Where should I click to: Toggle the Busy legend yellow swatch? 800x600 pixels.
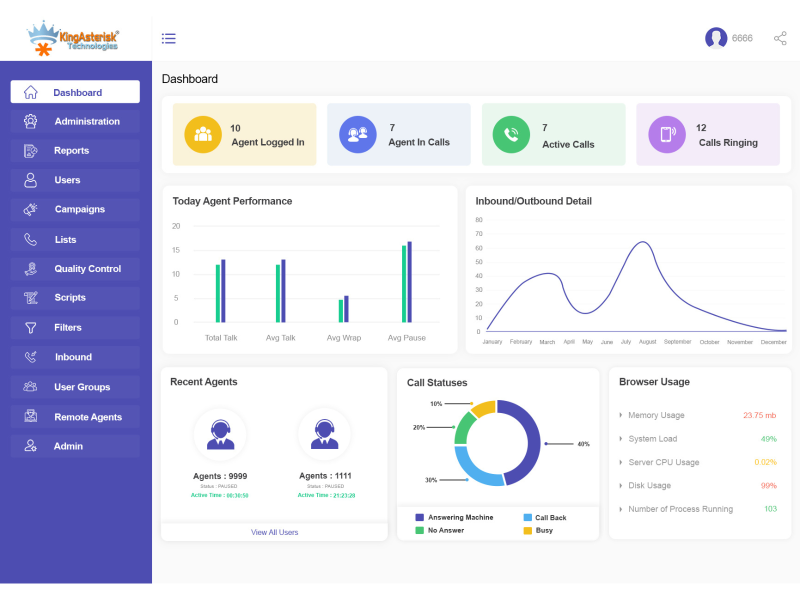[x=527, y=531]
